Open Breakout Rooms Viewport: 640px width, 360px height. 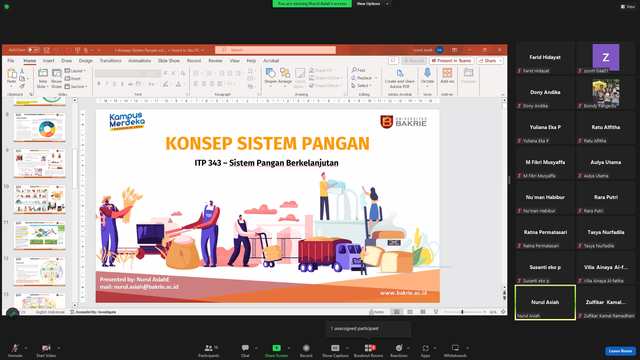click(x=369, y=350)
